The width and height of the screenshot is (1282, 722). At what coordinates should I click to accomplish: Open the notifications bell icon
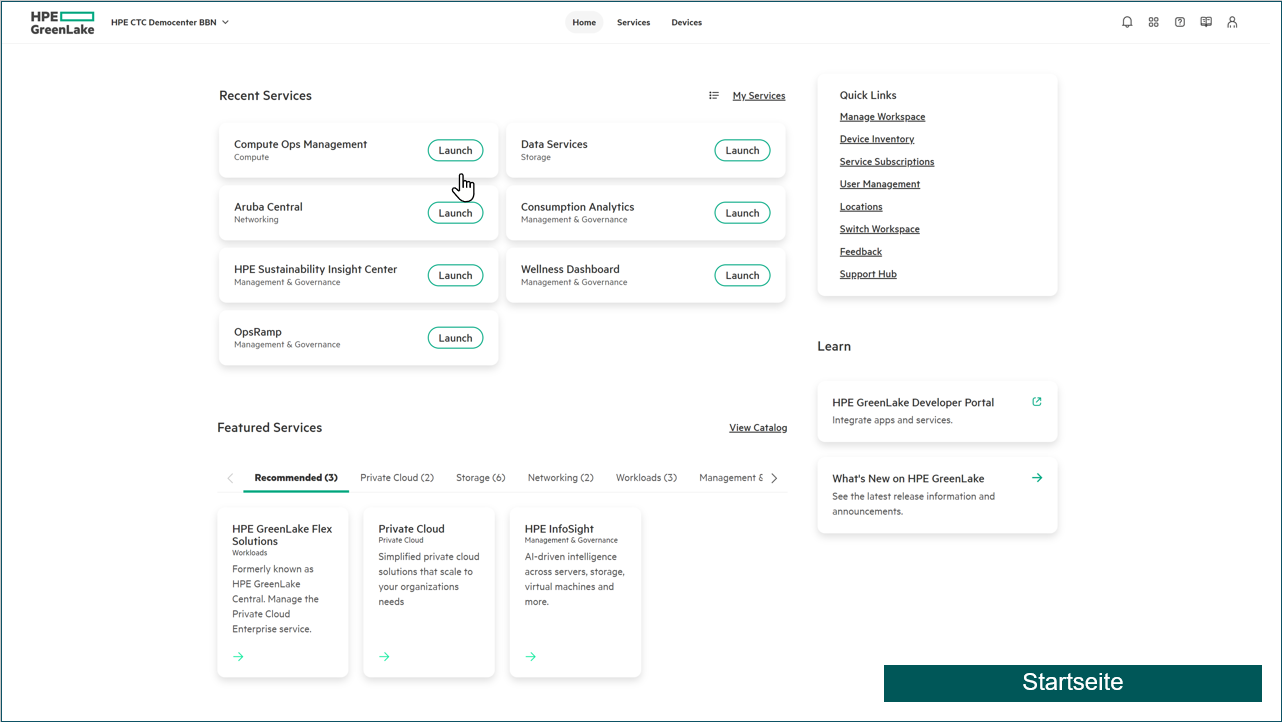coord(1127,22)
